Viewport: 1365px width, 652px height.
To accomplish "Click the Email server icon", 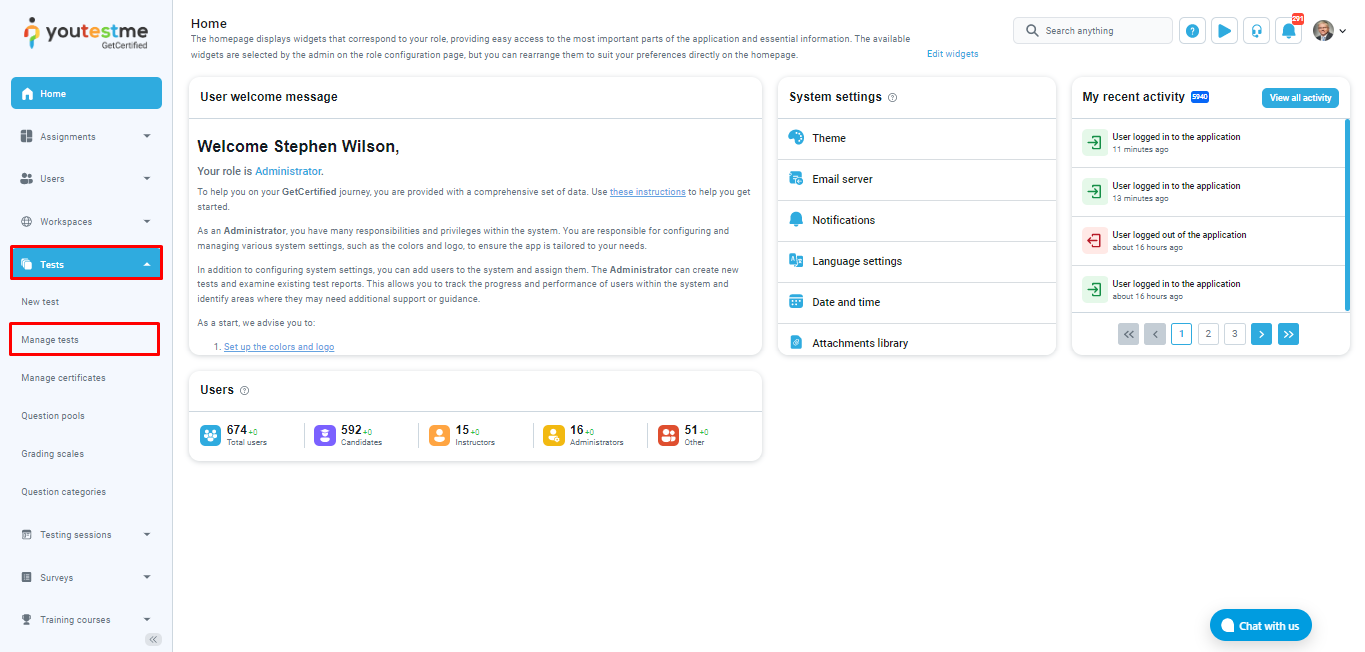I will coord(796,179).
